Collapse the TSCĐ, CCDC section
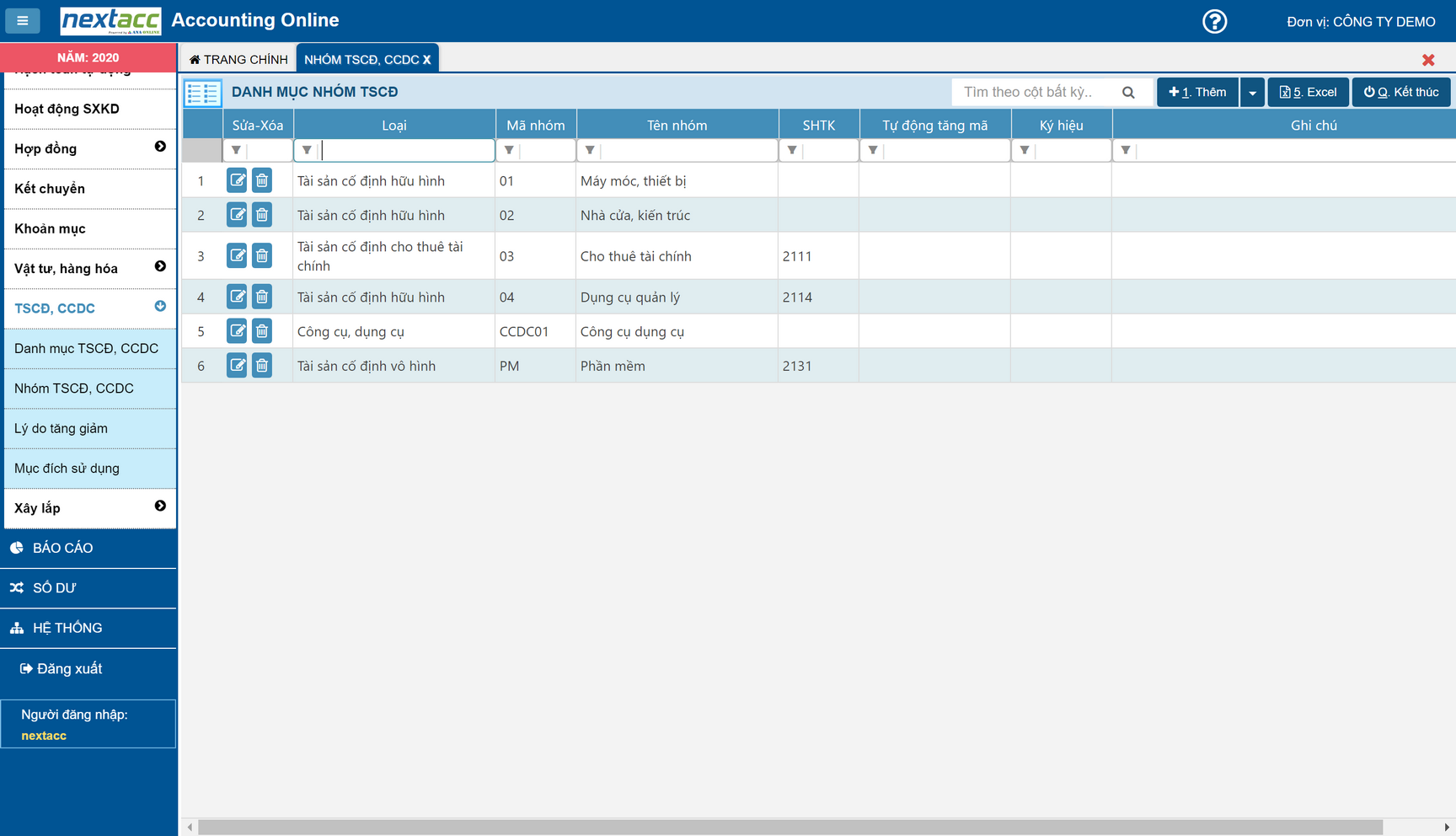Viewport: 1456px width, 836px height. (x=160, y=307)
